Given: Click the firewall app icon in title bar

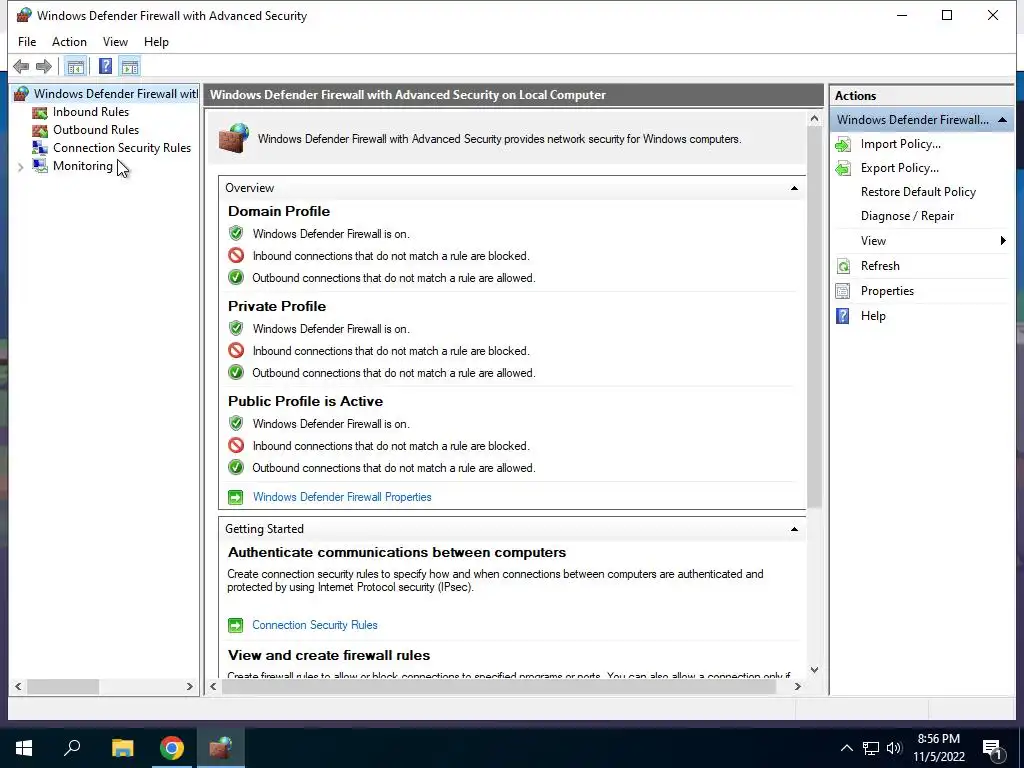Looking at the screenshot, I should [24, 15].
